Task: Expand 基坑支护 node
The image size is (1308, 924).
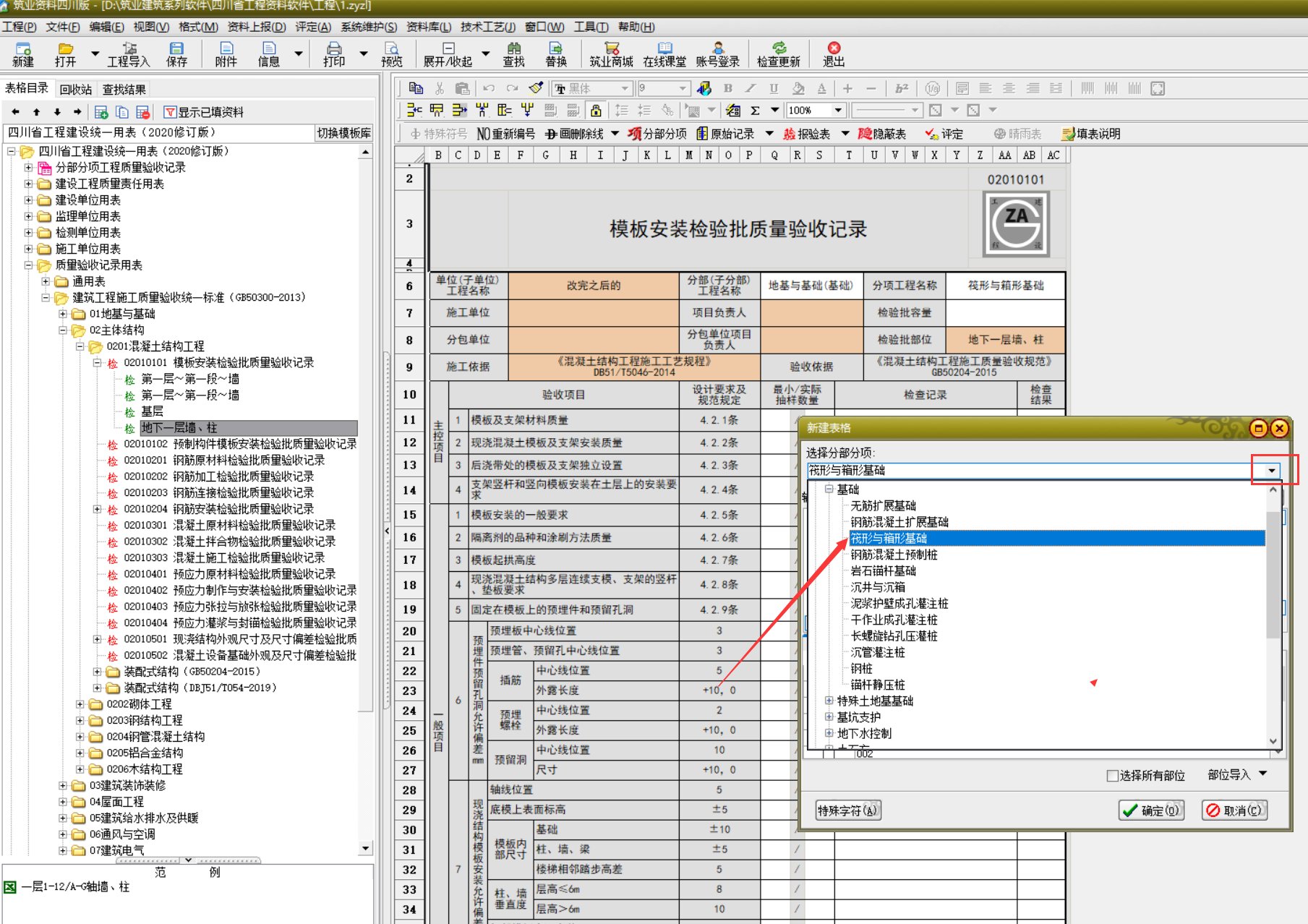Action: click(829, 717)
